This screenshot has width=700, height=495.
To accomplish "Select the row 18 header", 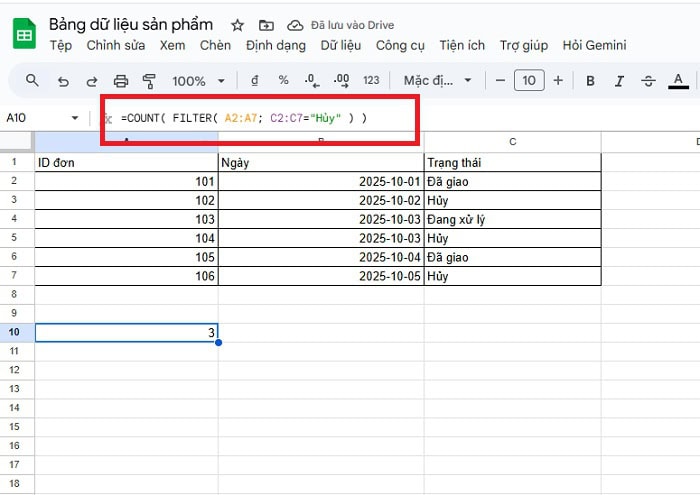I will (x=14, y=483).
